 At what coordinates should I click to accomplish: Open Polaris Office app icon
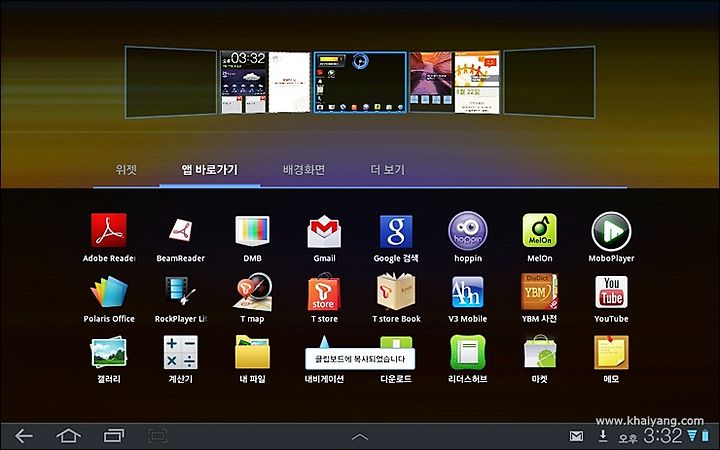109,291
